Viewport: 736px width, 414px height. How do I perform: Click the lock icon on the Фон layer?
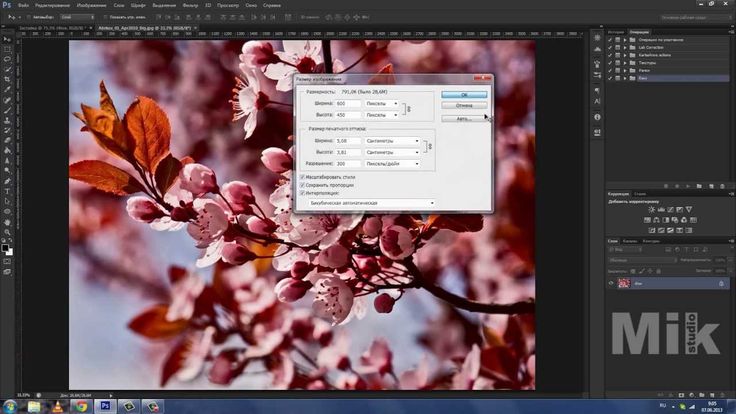click(x=721, y=284)
